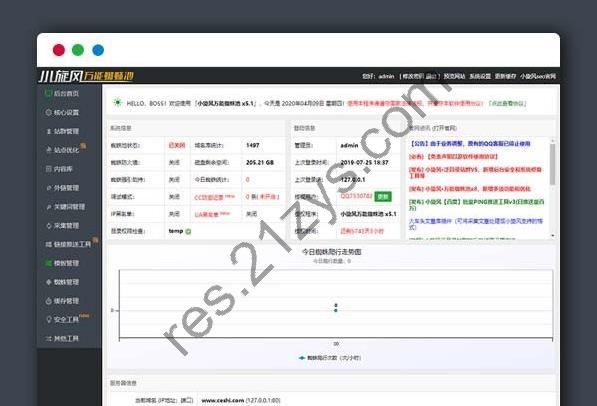This screenshot has height=406, width=597.
Task: Click the link icon beside 外链管理
Action: pyautogui.click(x=48, y=188)
